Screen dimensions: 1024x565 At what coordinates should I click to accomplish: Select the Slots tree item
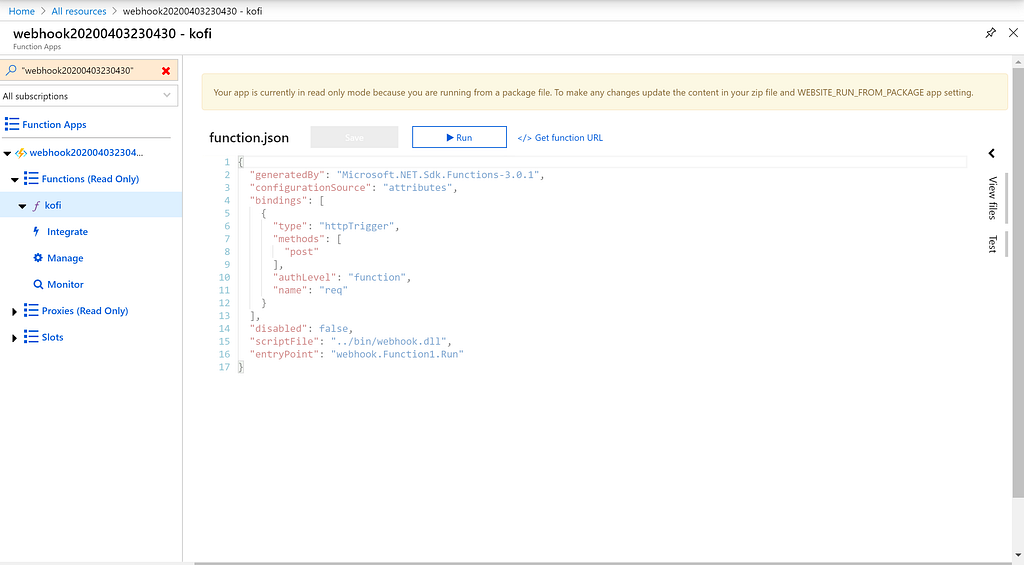pos(52,337)
